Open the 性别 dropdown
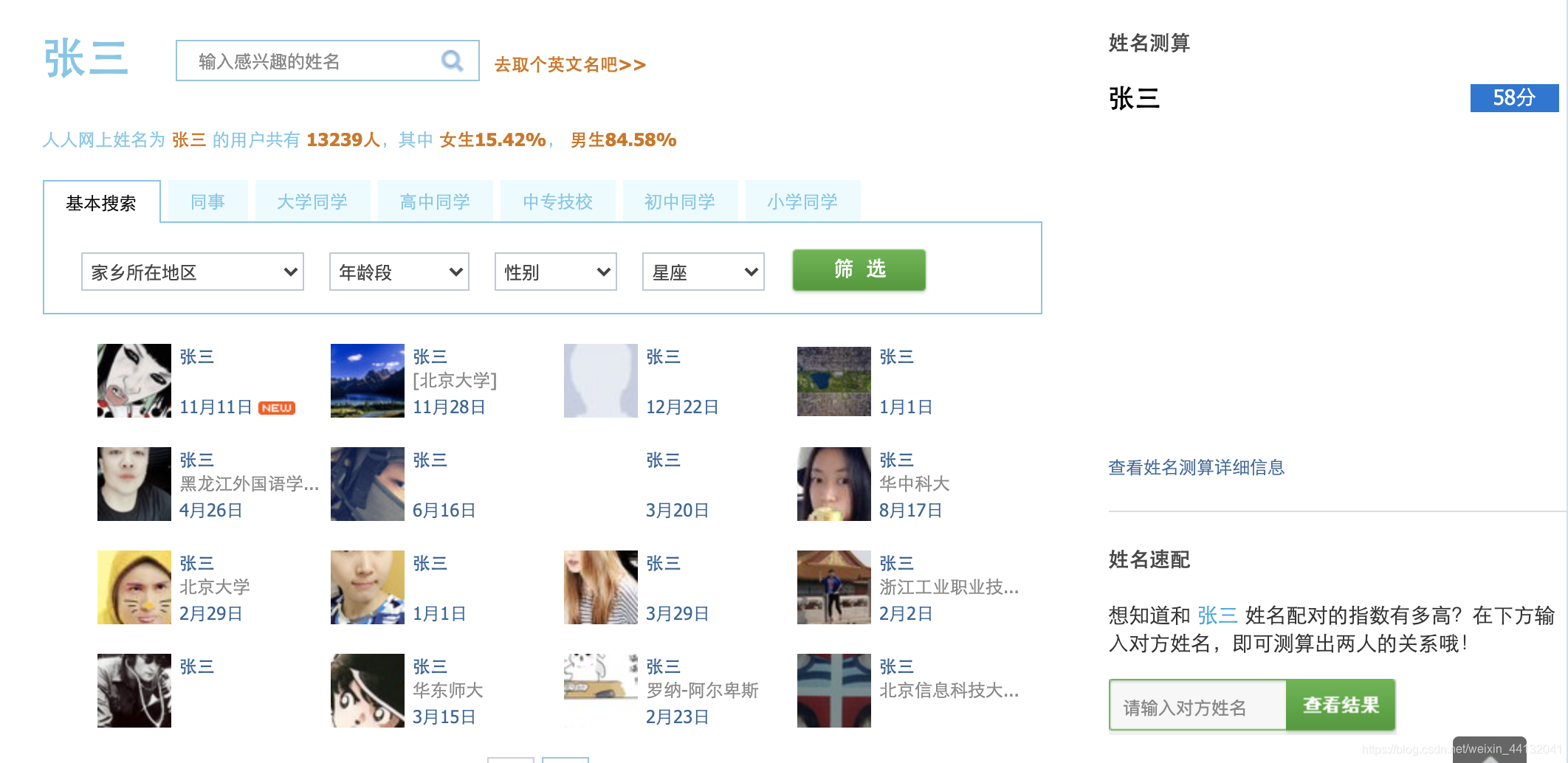This screenshot has width=1568, height=763. pos(555,272)
